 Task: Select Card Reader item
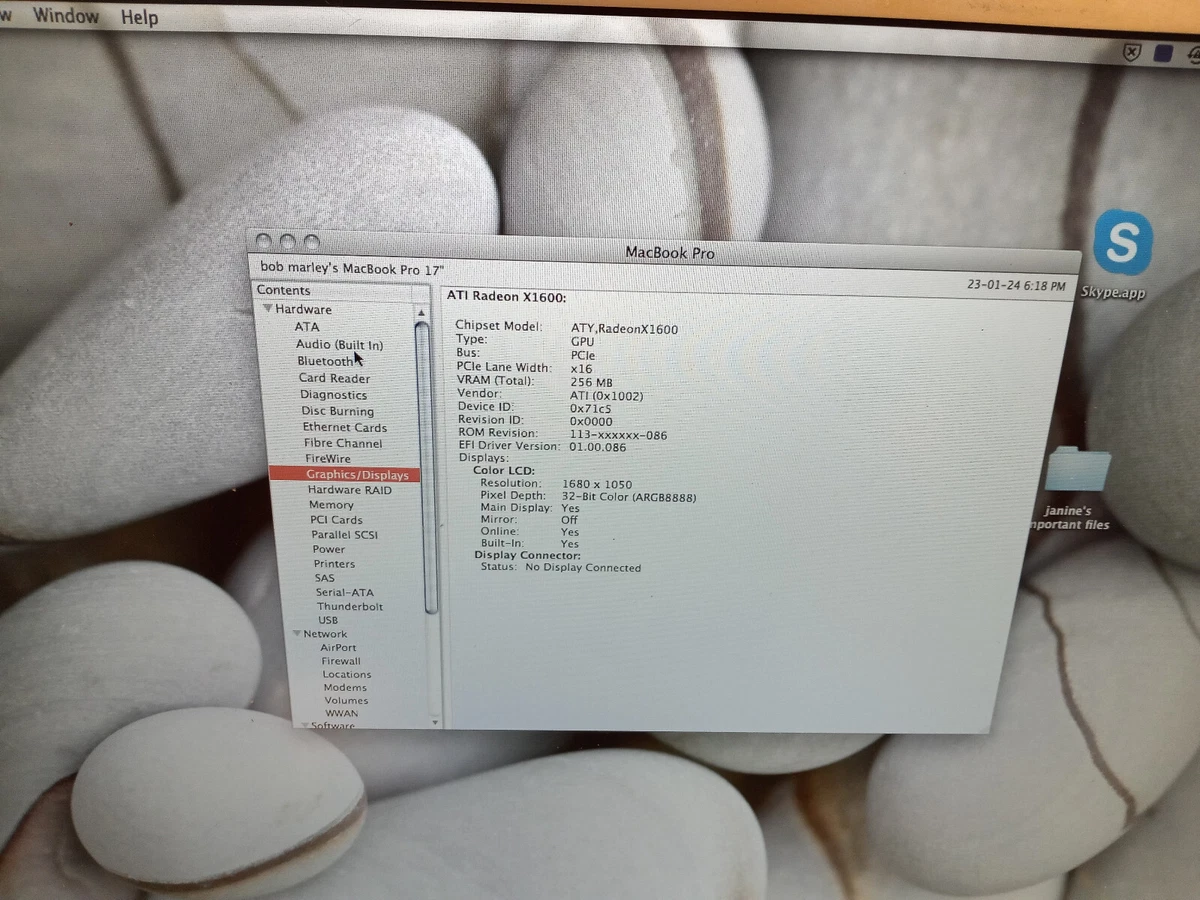click(x=334, y=378)
